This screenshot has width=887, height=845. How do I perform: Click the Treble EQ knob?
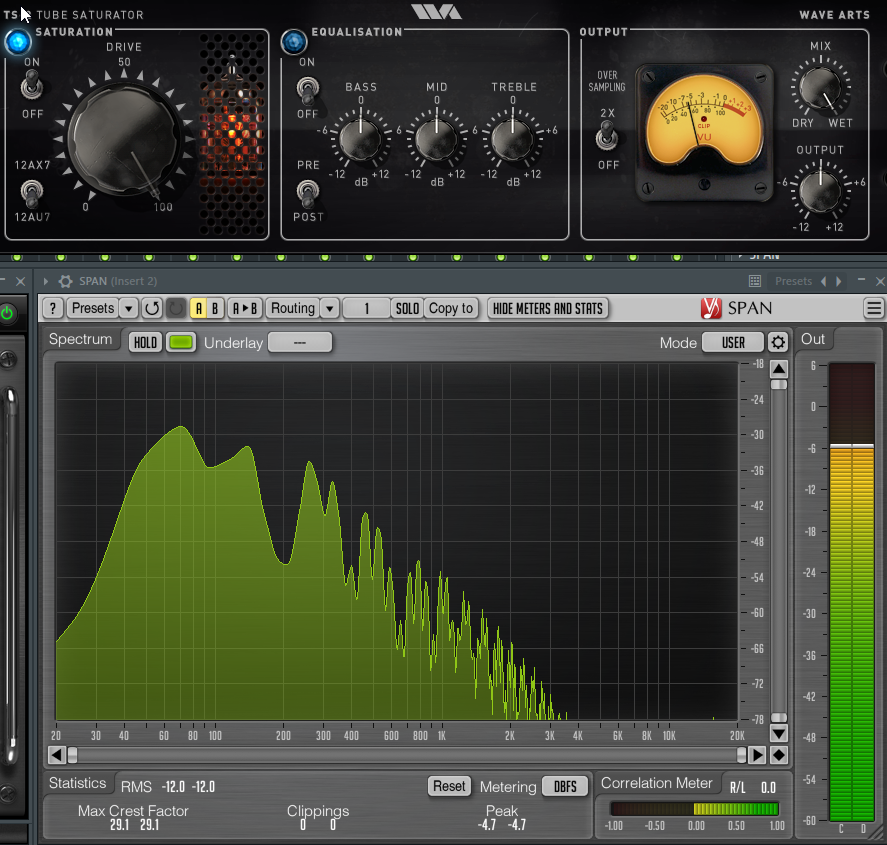[x=513, y=139]
